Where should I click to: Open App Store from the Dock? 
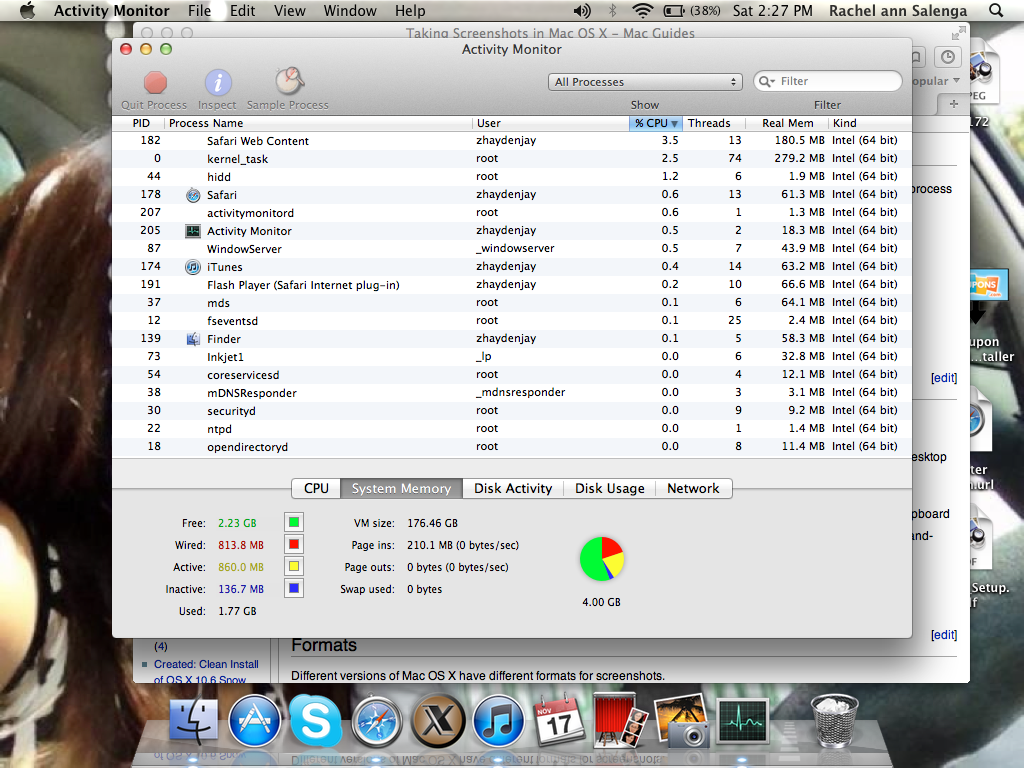pyautogui.click(x=255, y=721)
